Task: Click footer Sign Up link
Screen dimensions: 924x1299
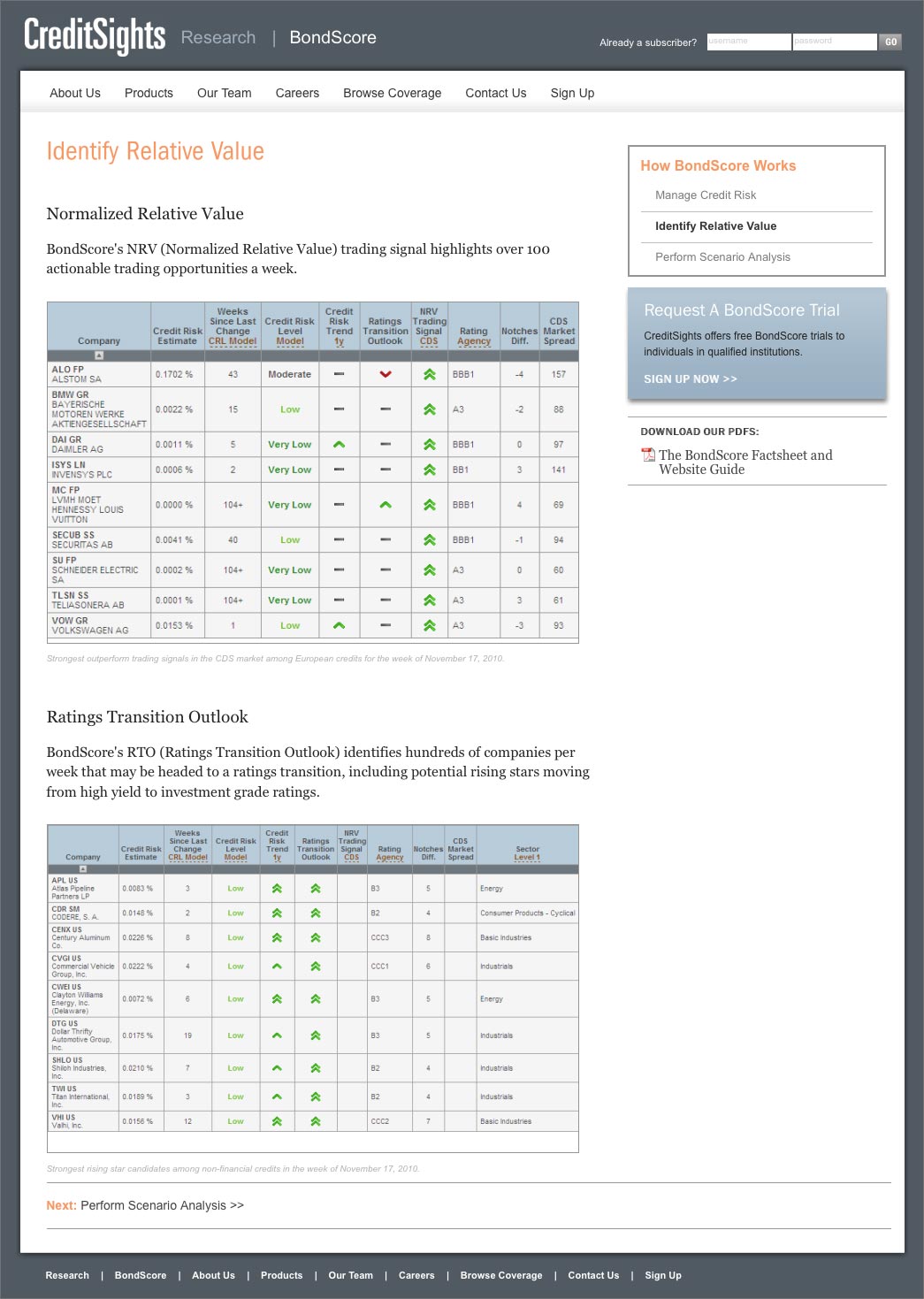Action: (x=663, y=1275)
